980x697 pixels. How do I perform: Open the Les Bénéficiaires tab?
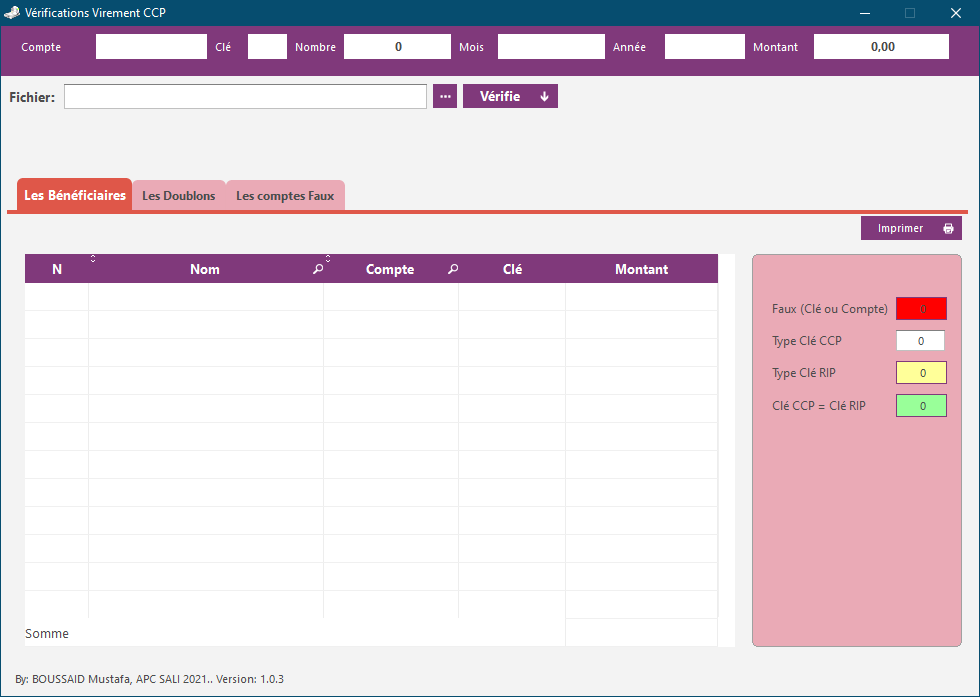pyautogui.click(x=75, y=196)
